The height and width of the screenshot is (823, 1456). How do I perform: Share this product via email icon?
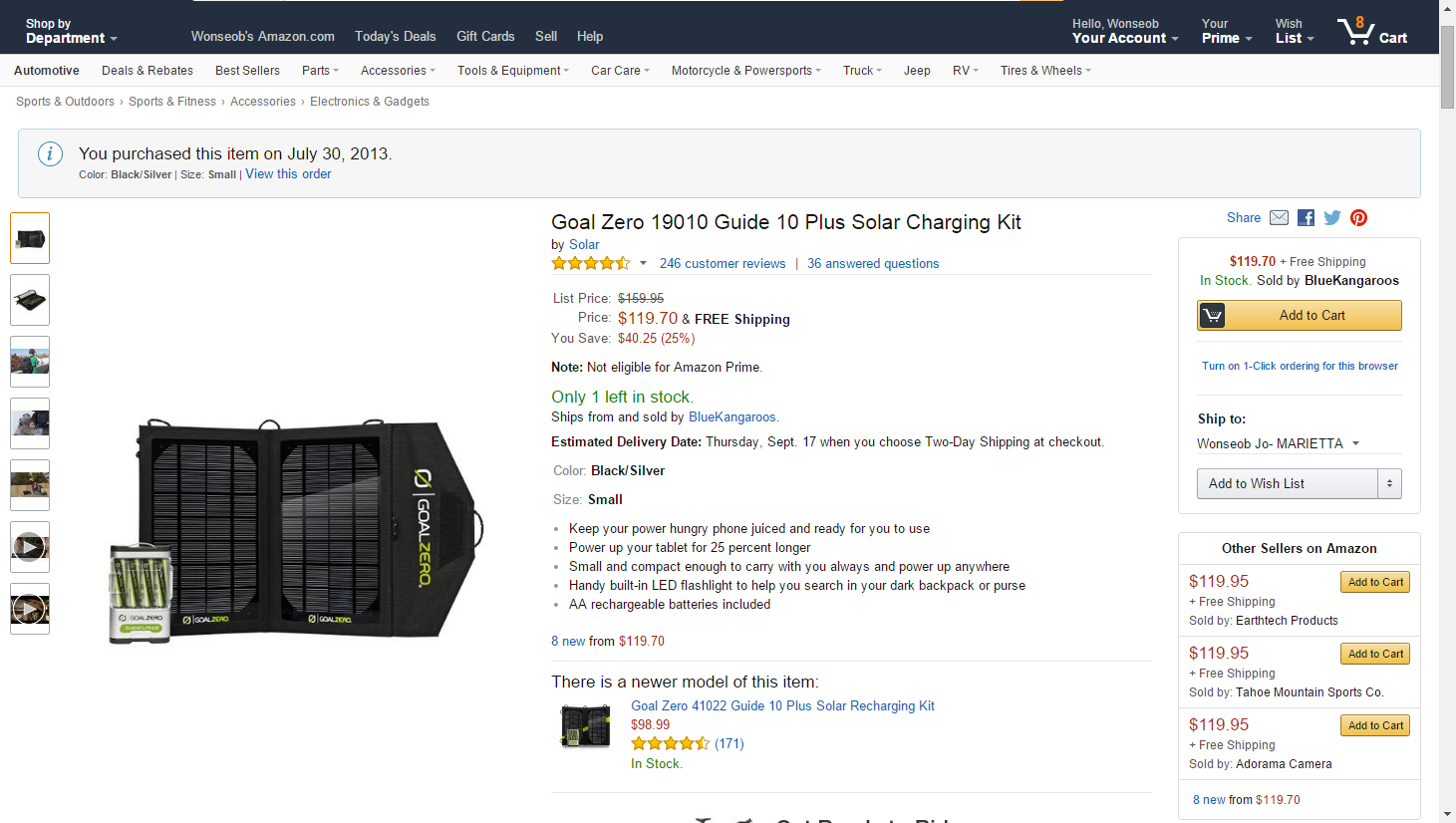coord(1280,218)
